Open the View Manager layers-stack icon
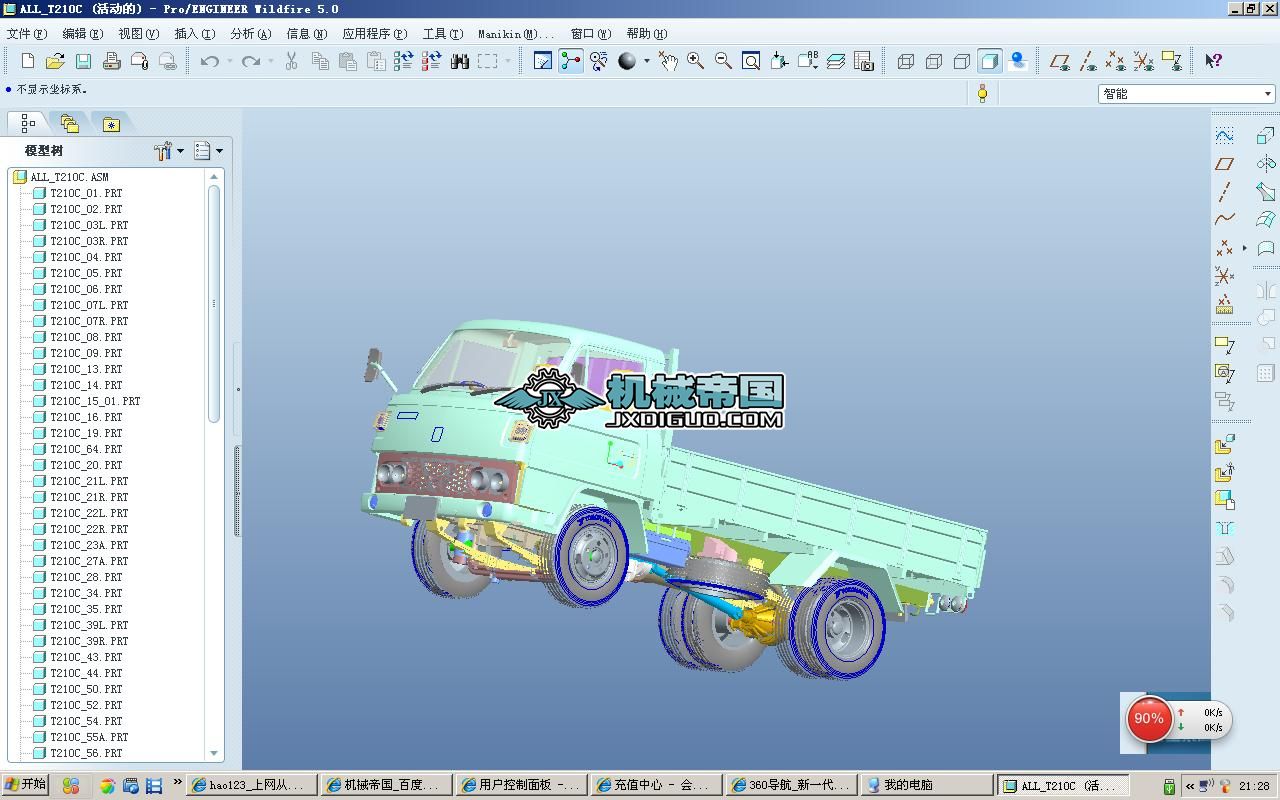 tap(836, 61)
